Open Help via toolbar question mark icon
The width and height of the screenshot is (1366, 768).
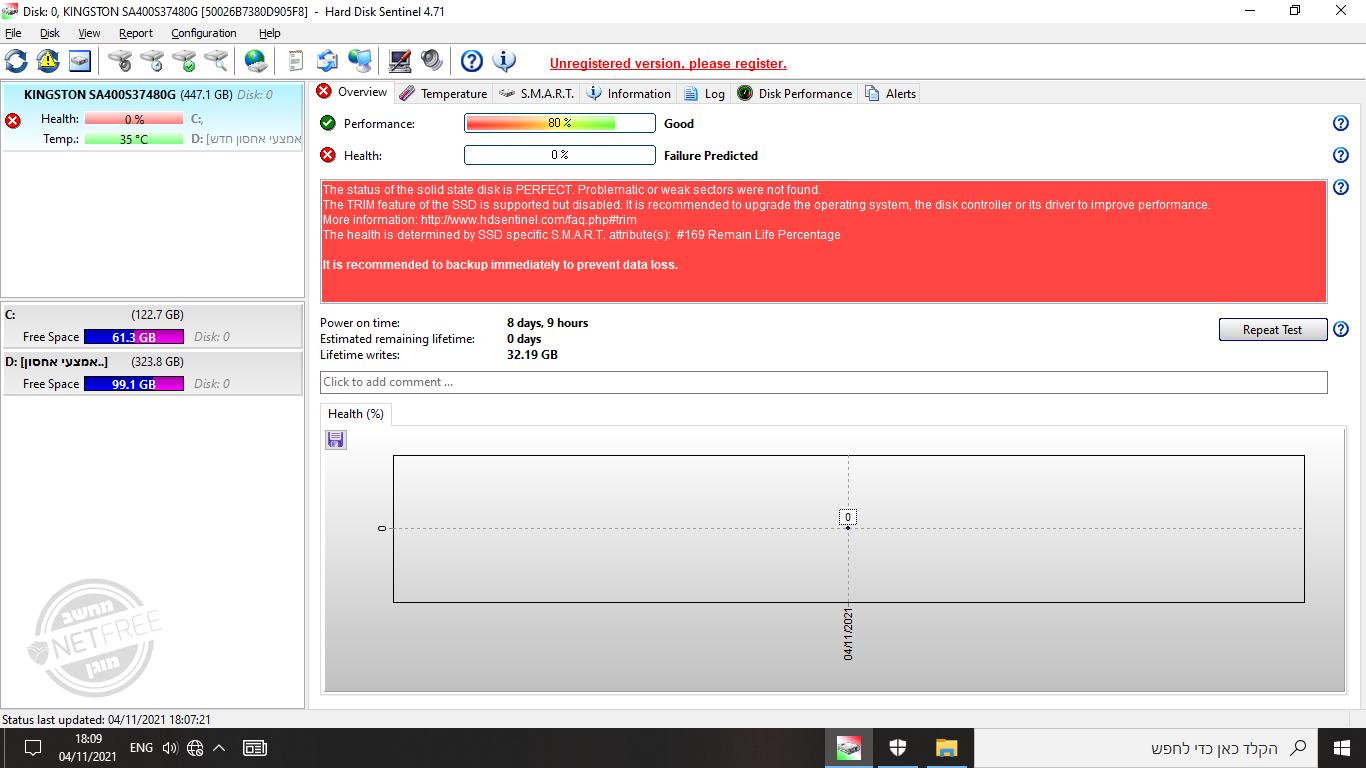pyautogui.click(x=472, y=61)
